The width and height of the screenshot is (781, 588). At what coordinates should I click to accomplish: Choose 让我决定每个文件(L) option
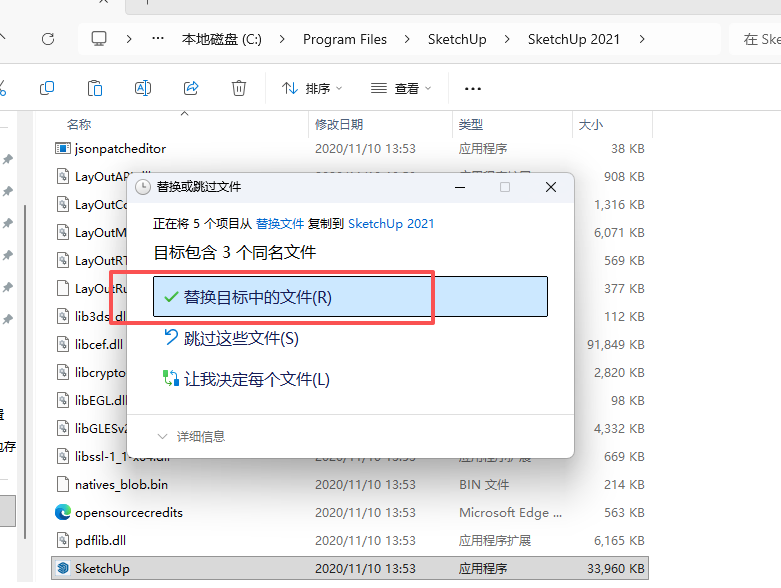(x=247, y=379)
